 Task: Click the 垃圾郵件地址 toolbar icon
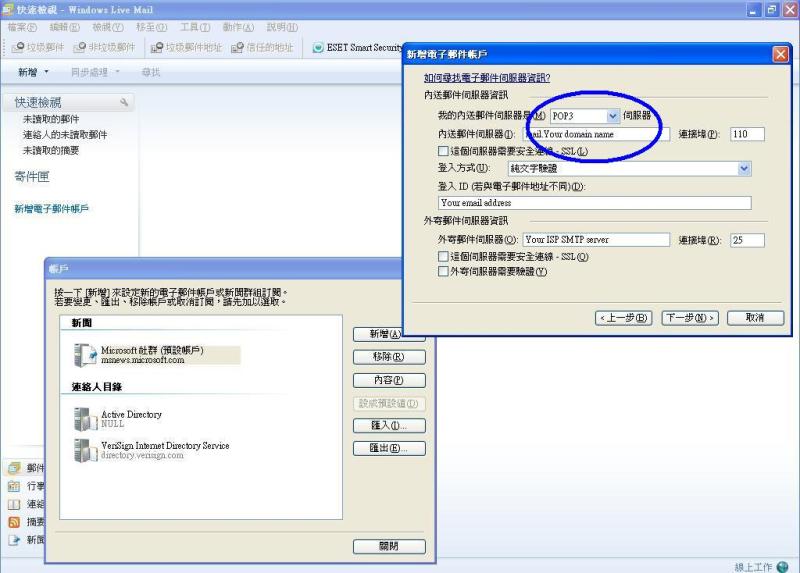tap(157, 47)
